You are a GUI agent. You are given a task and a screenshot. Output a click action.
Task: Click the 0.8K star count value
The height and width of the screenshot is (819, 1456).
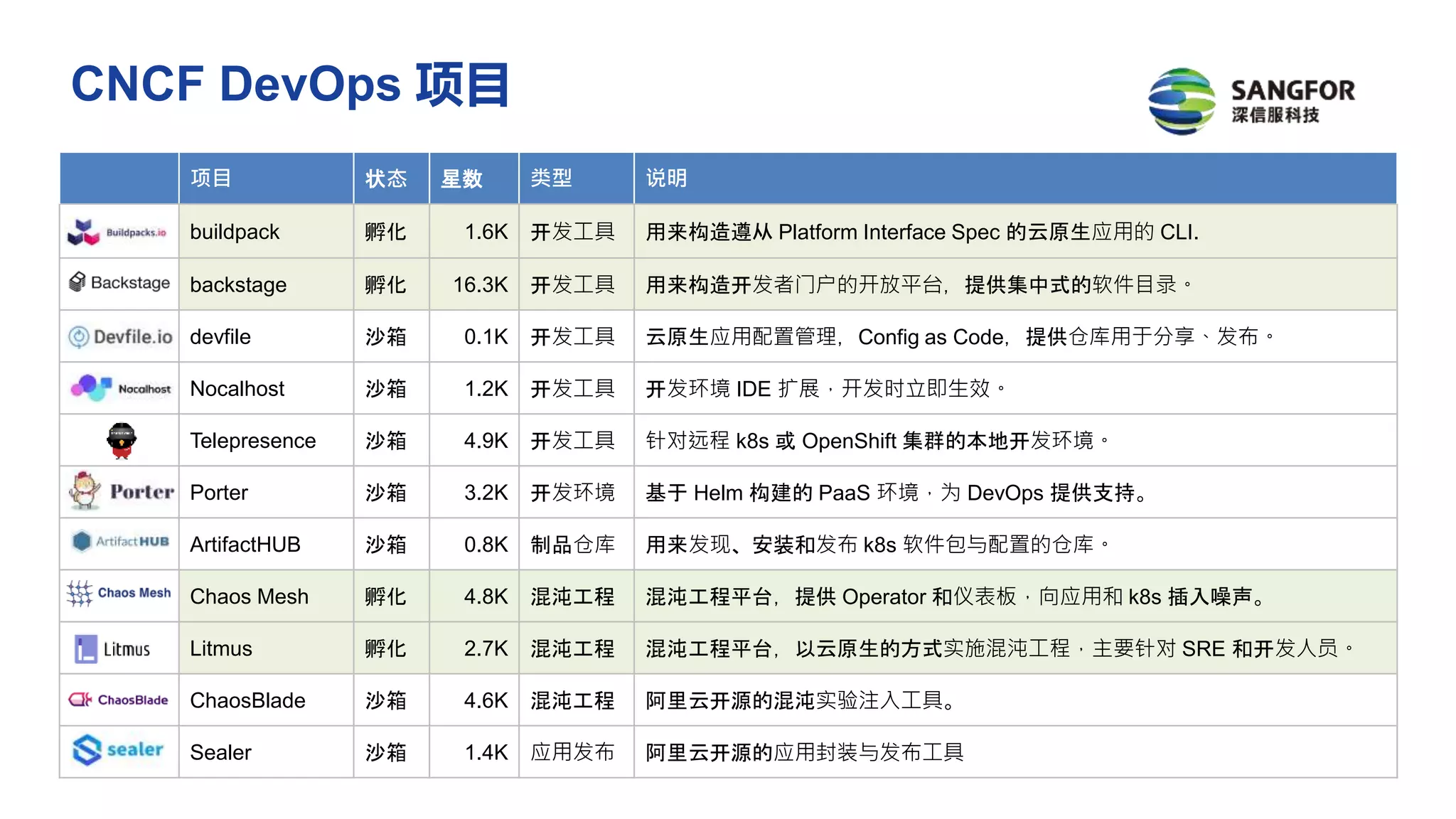pyautogui.click(x=486, y=544)
